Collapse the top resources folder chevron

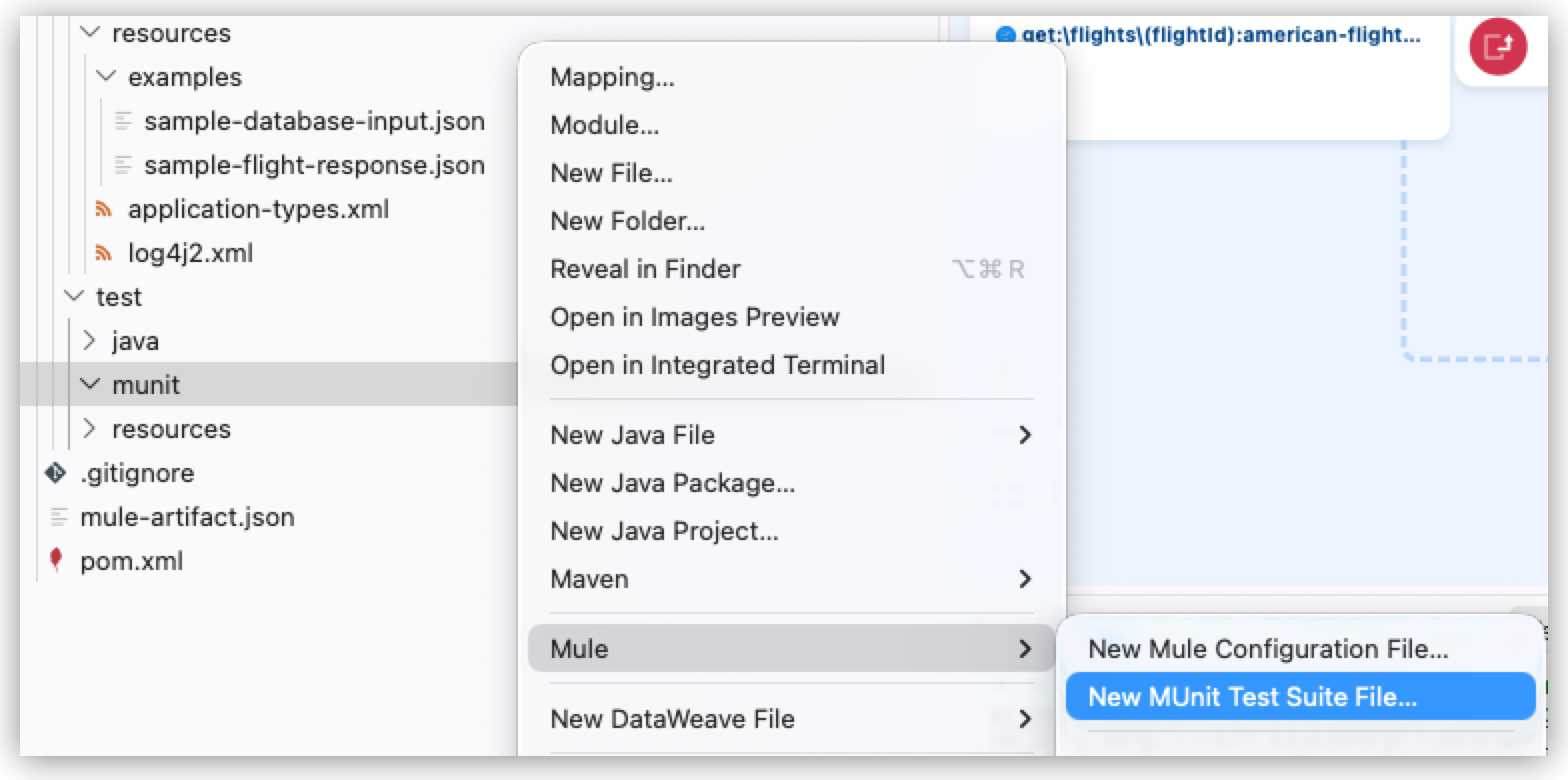pyautogui.click(x=90, y=33)
